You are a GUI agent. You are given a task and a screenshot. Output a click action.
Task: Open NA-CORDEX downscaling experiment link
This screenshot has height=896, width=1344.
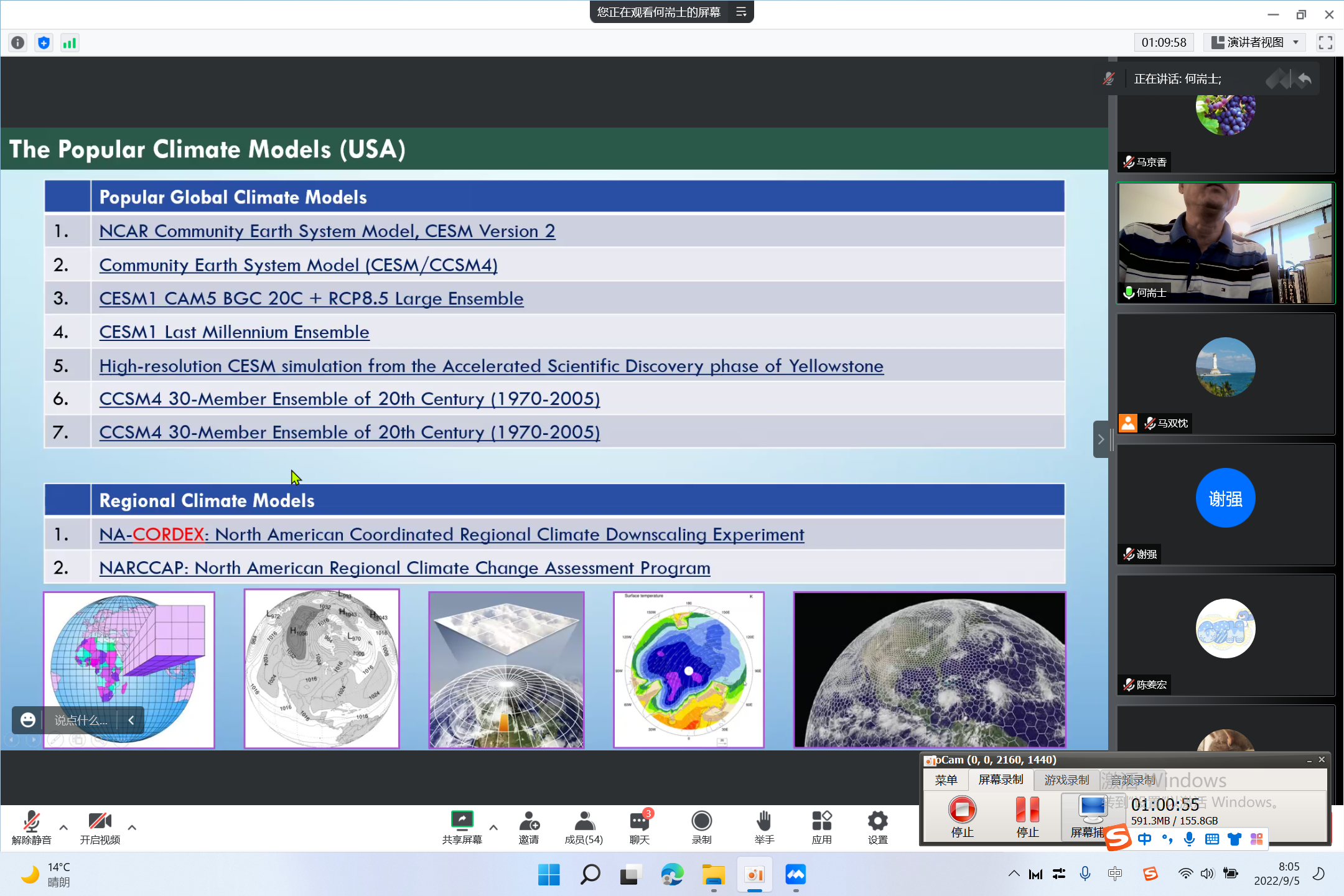[x=452, y=534]
